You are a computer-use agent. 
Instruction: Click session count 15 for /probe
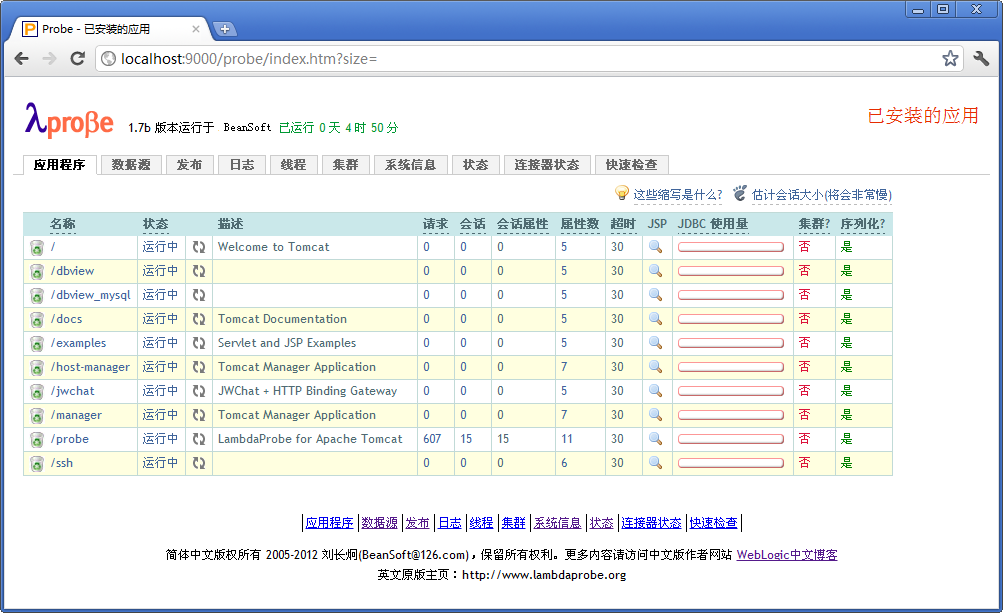point(466,439)
